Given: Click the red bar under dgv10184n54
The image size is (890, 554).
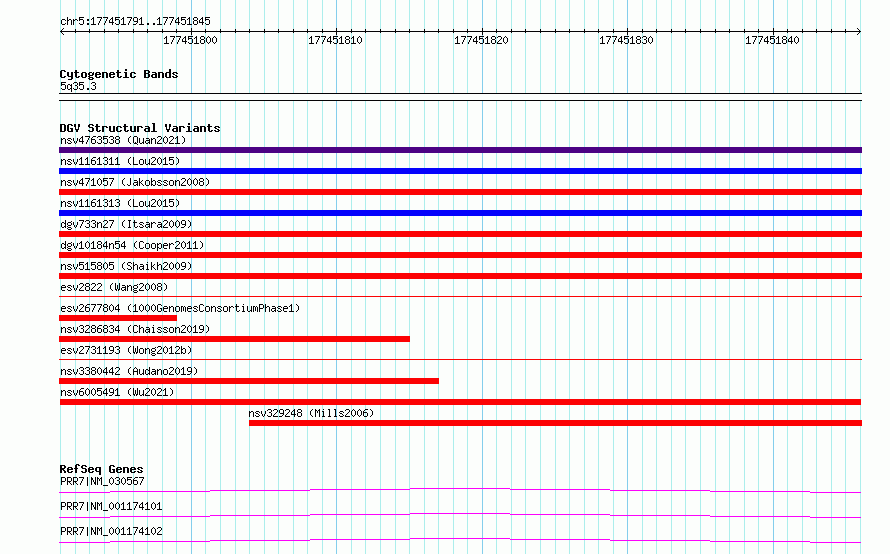Looking at the screenshot, I should coord(460,255).
